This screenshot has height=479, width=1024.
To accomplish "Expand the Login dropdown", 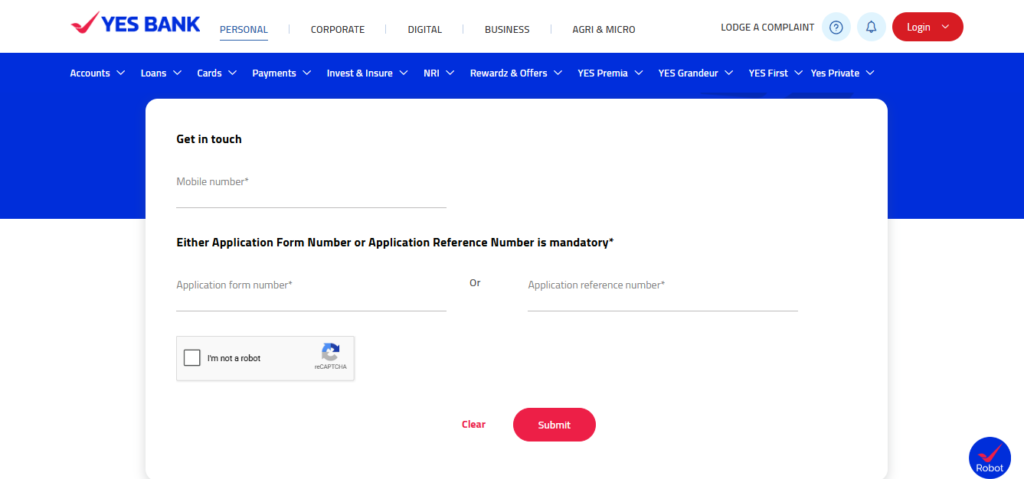I will [927, 27].
